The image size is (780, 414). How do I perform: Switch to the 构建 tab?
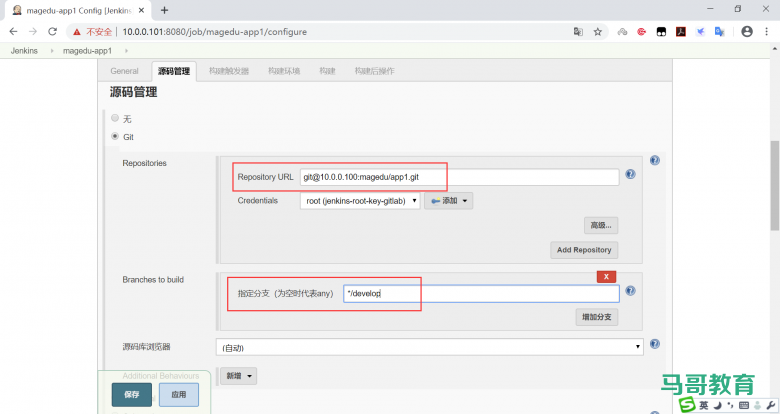pos(327,71)
